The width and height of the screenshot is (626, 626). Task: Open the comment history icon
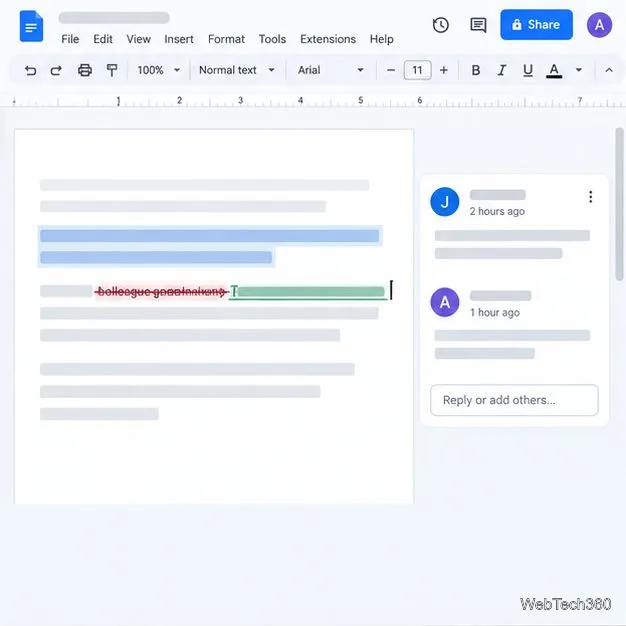click(x=478, y=25)
